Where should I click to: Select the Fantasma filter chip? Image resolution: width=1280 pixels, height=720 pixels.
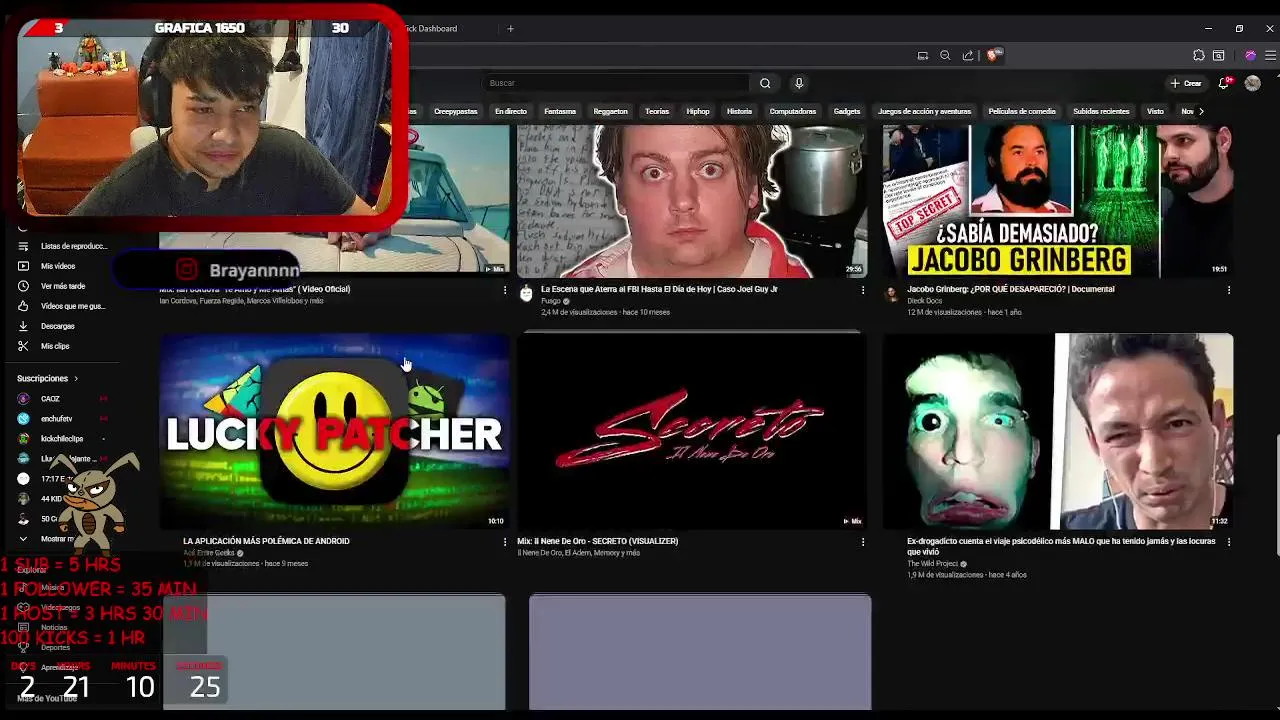(560, 111)
